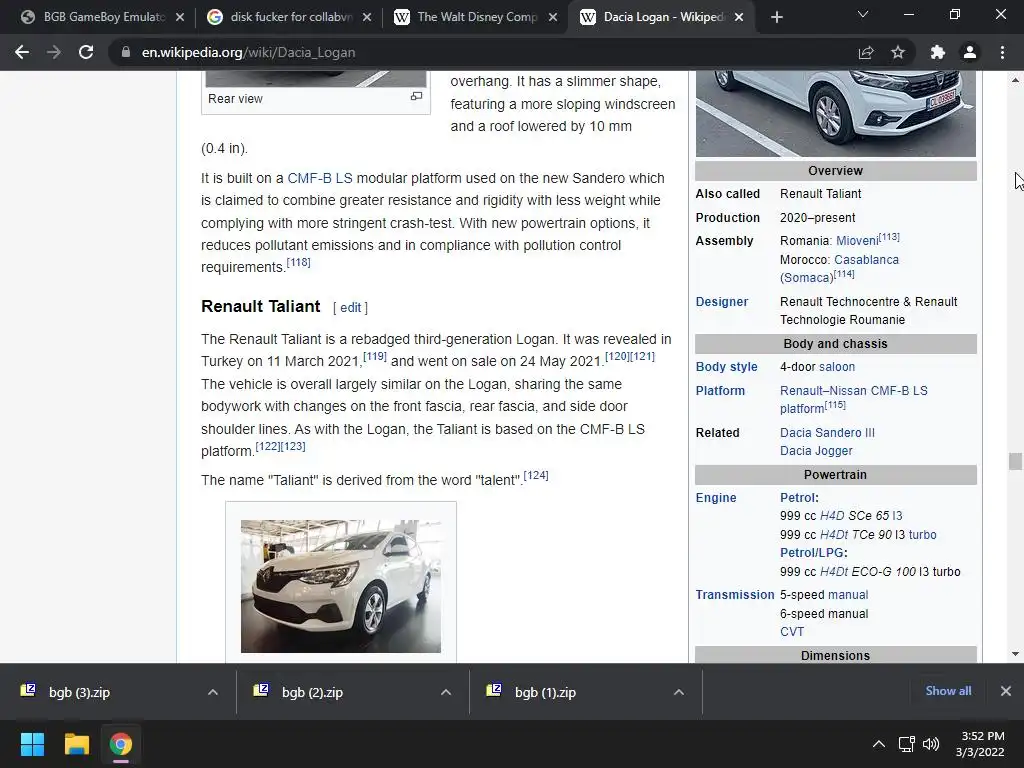Click the address bar URL

point(248,52)
